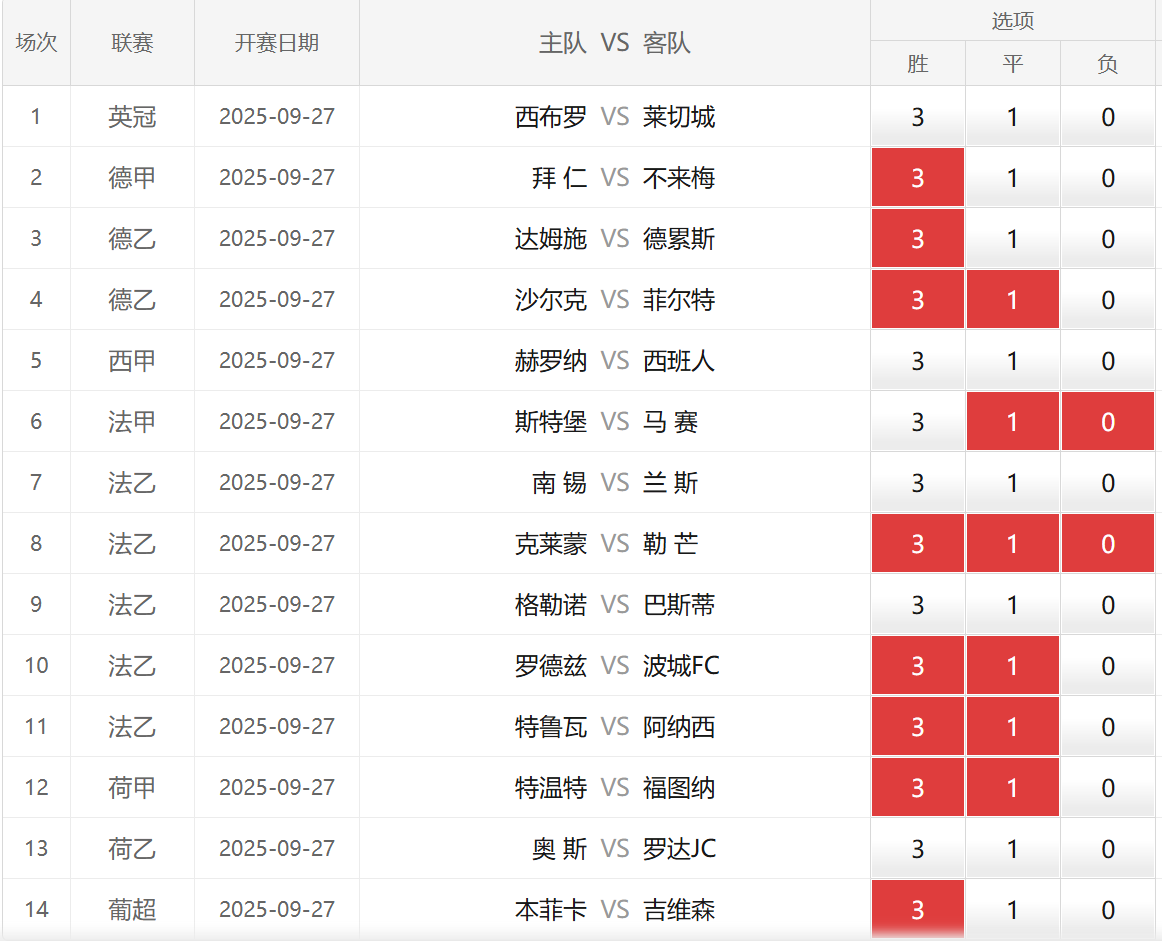Deselect draw option 1 in 沙尔克 vs 菲尔特 row
Viewport: 1162px width, 948px height.
[x=1012, y=300]
